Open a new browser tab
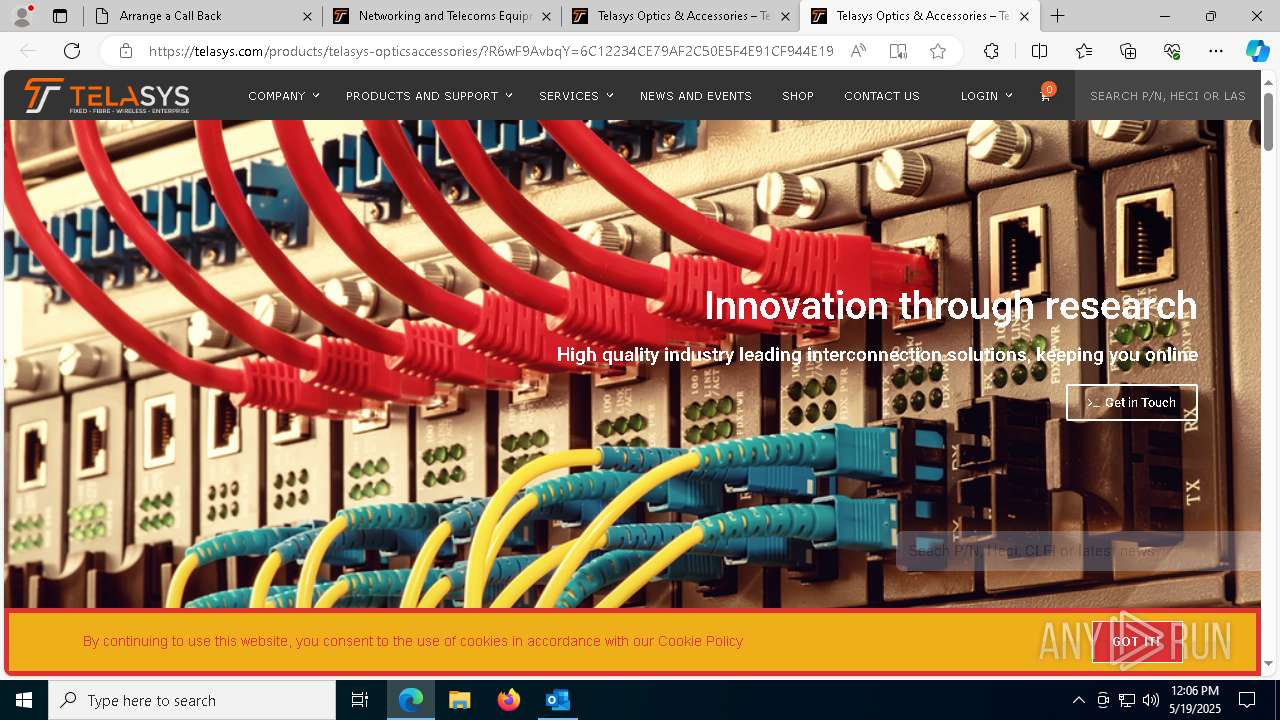This screenshot has height=720, width=1280. coord(1057,16)
